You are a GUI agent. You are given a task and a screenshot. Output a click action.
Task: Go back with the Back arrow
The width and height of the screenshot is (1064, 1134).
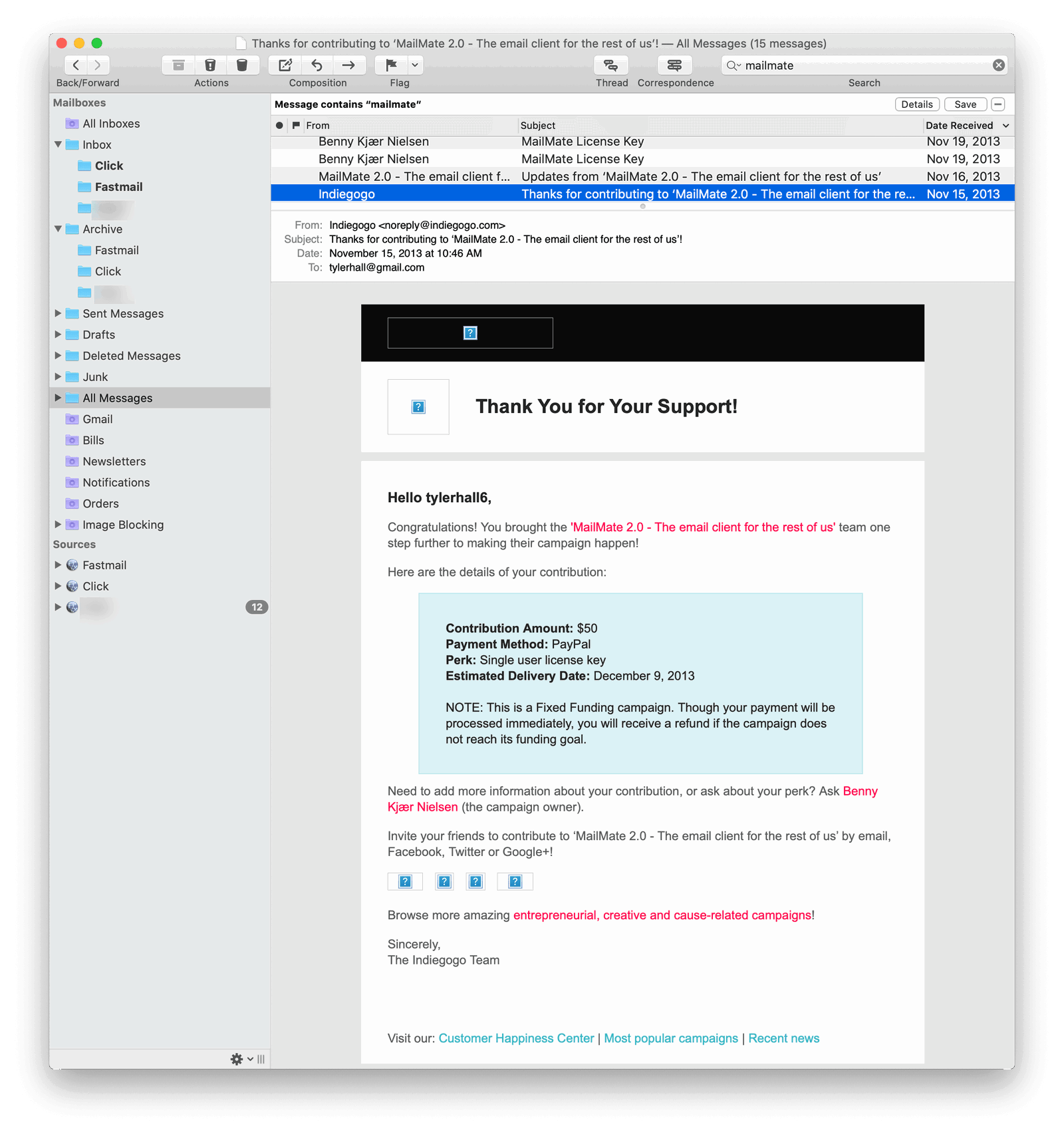(76, 65)
